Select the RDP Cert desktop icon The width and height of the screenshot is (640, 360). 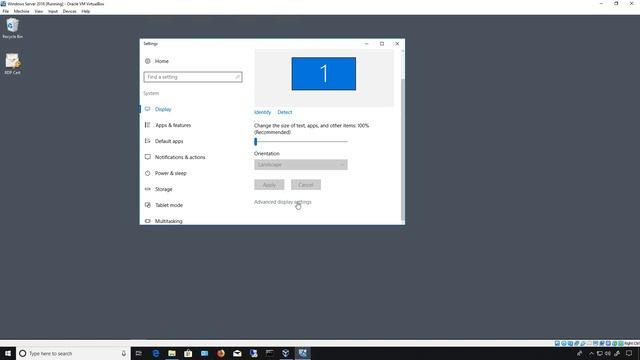point(12,64)
